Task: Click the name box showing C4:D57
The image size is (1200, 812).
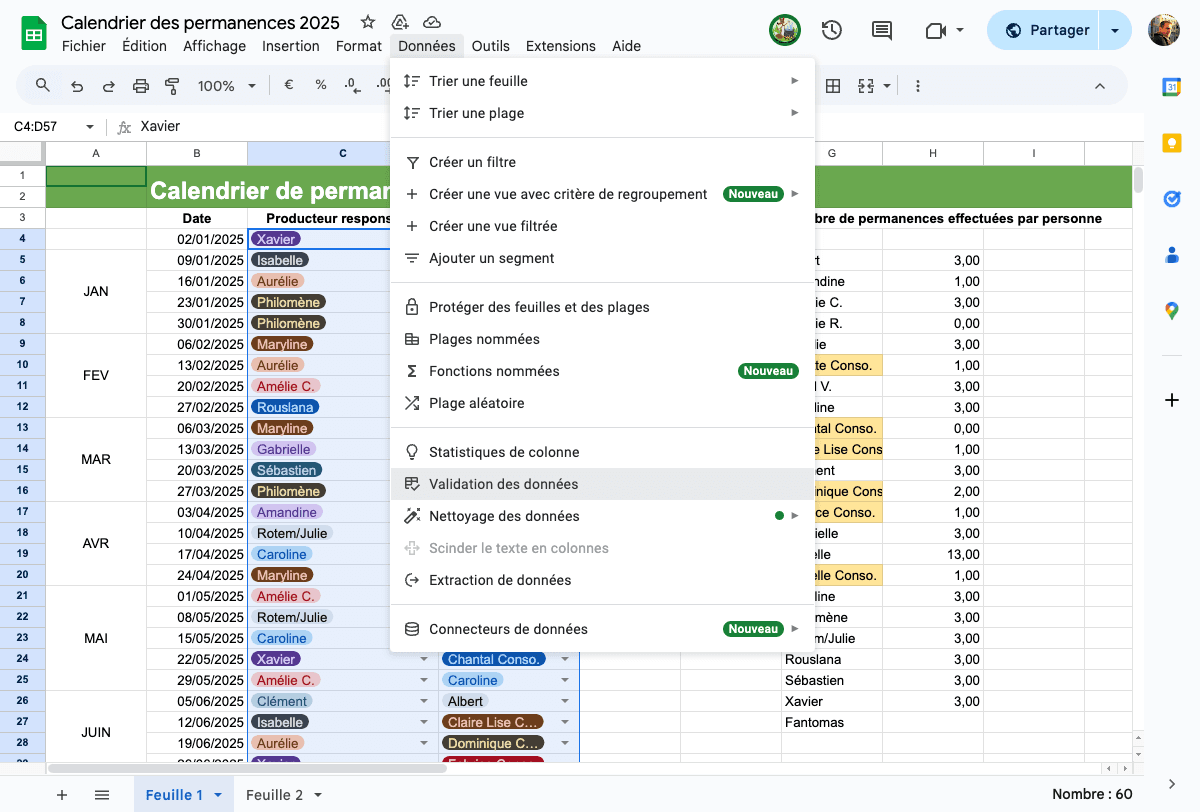Action: (52, 127)
